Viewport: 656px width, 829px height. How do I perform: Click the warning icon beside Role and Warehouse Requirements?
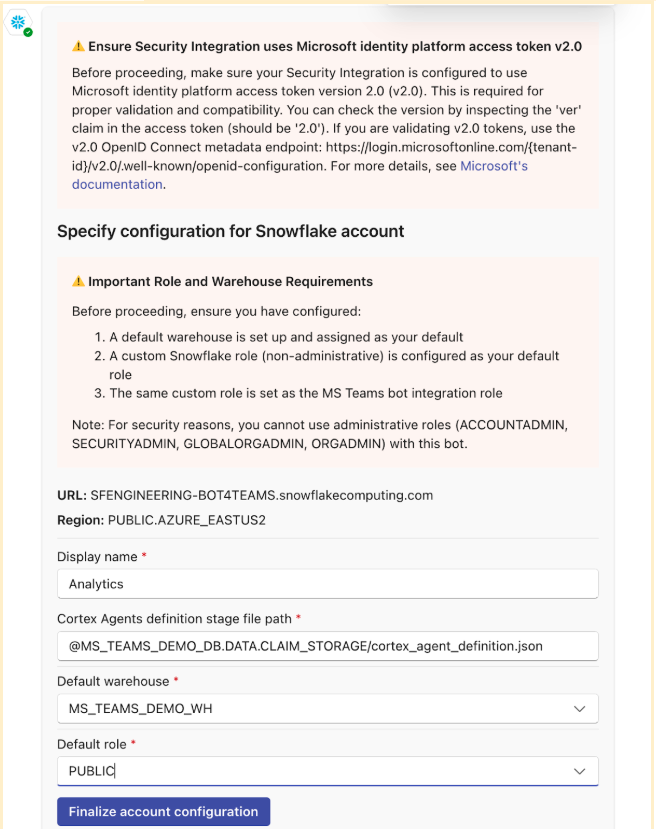click(78, 281)
